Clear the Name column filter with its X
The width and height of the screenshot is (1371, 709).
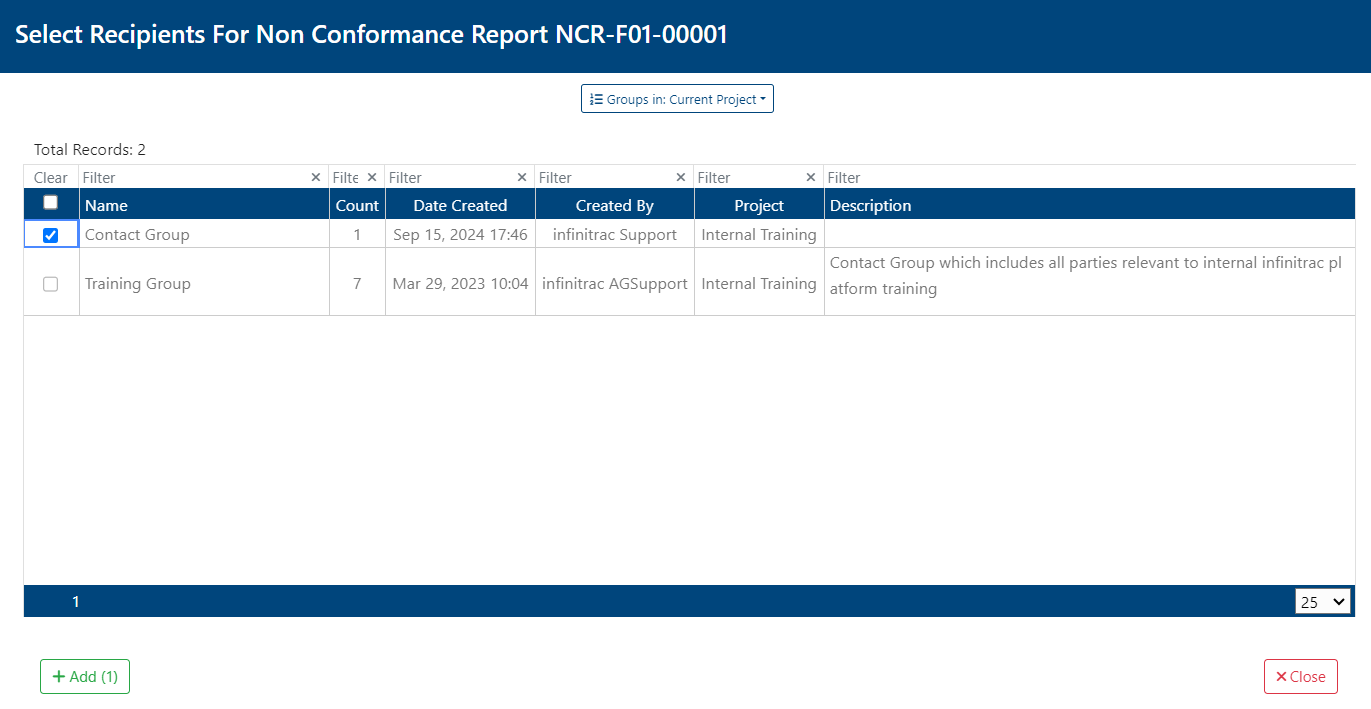pyautogui.click(x=316, y=177)
